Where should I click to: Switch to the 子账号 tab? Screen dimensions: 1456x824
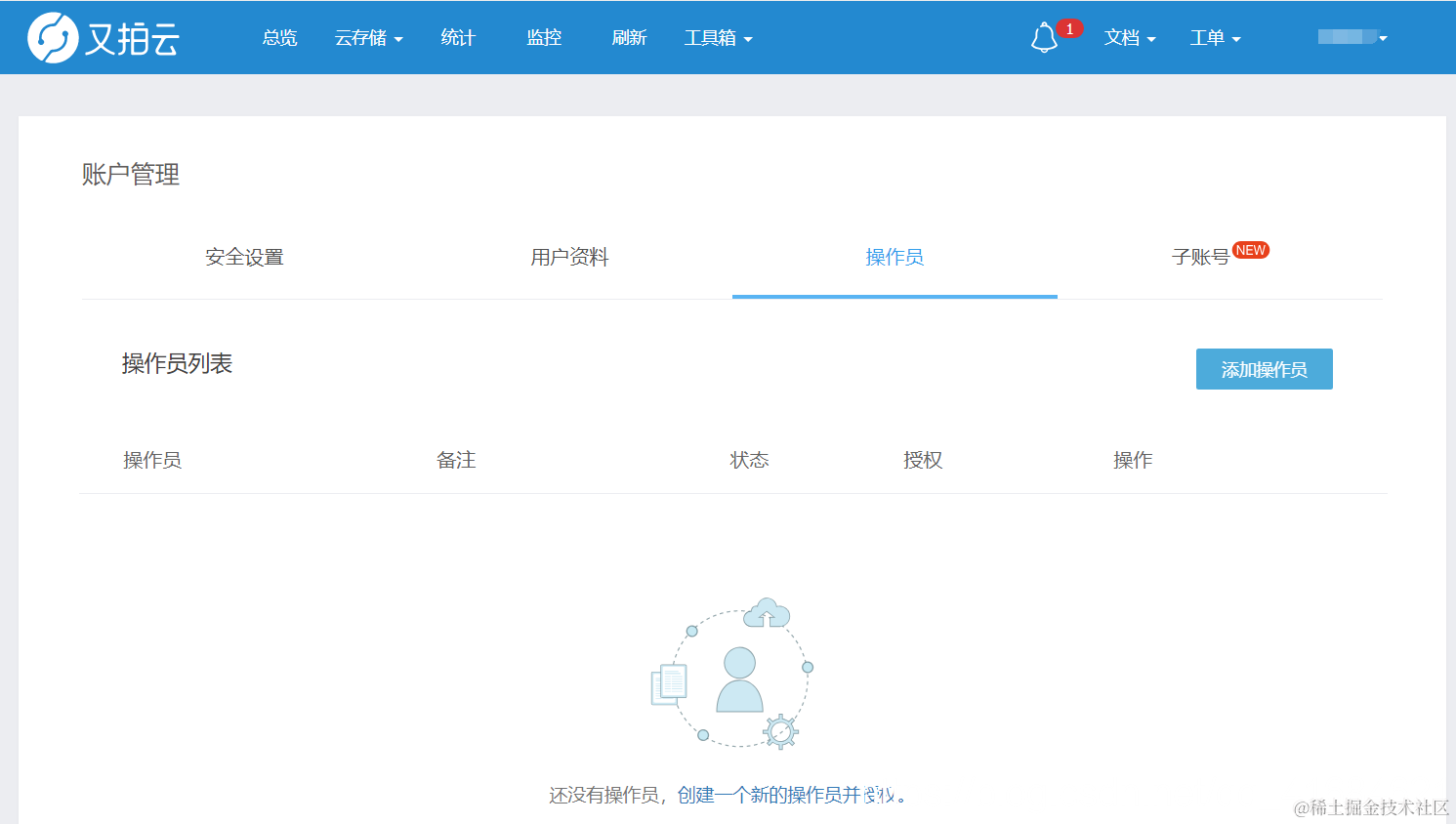(x=1203, y=257)
